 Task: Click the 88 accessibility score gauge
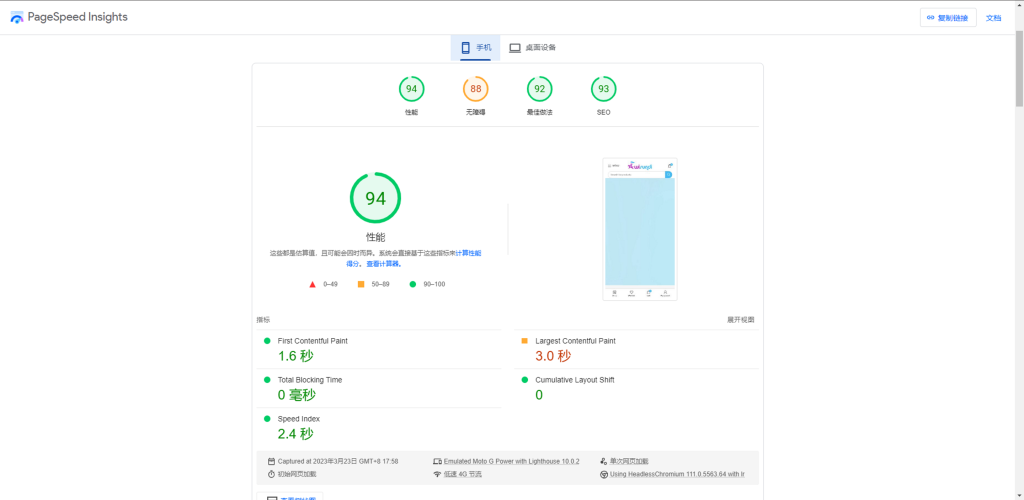pyautogui.click(x=475, y=89)
